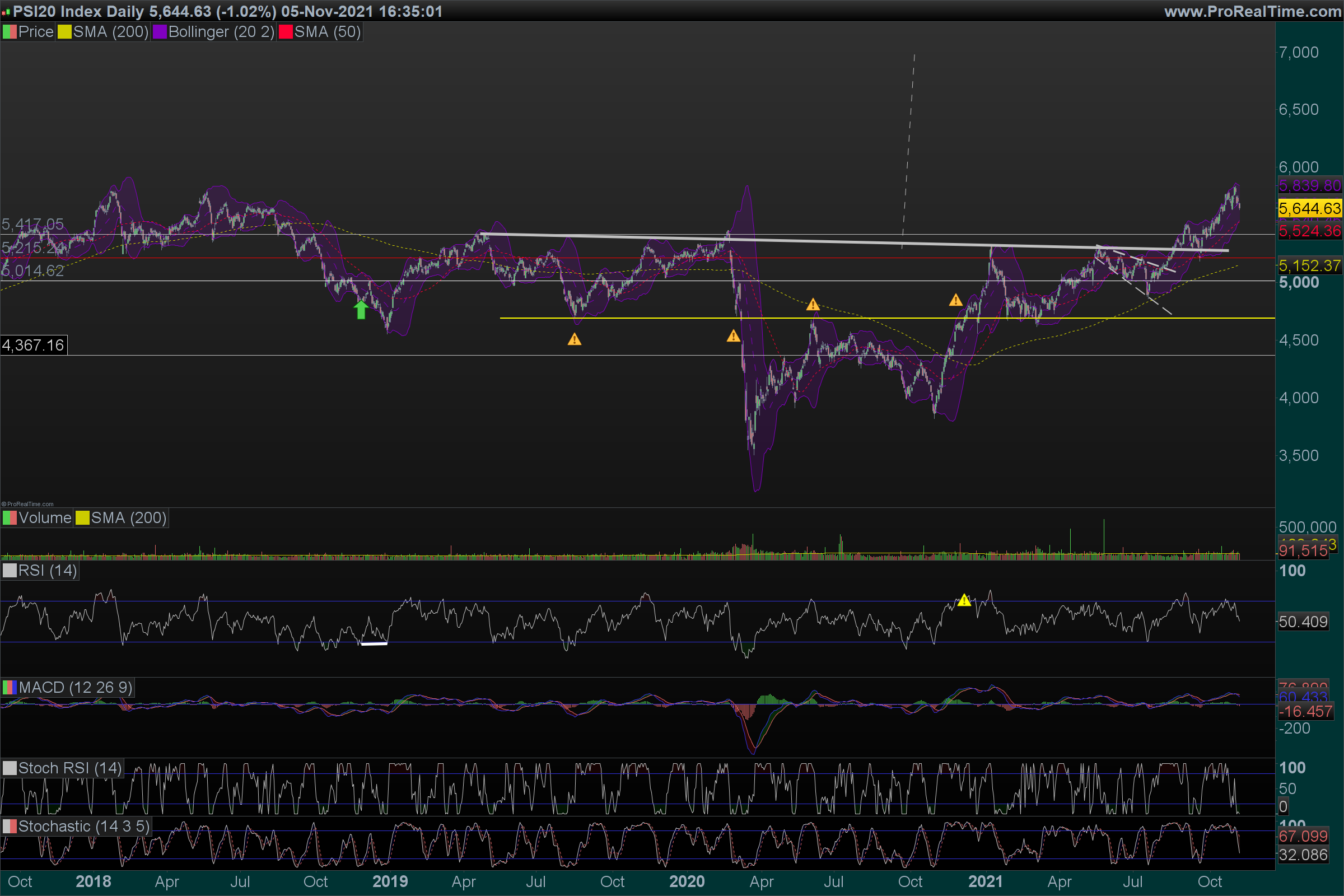1344x896 pixels.
Task: Click the small icon before the PSI20 Index title
Action: 6,11
